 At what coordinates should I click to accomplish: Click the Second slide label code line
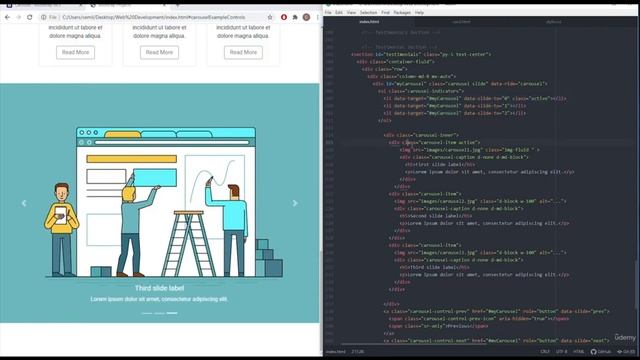[436, 216]
